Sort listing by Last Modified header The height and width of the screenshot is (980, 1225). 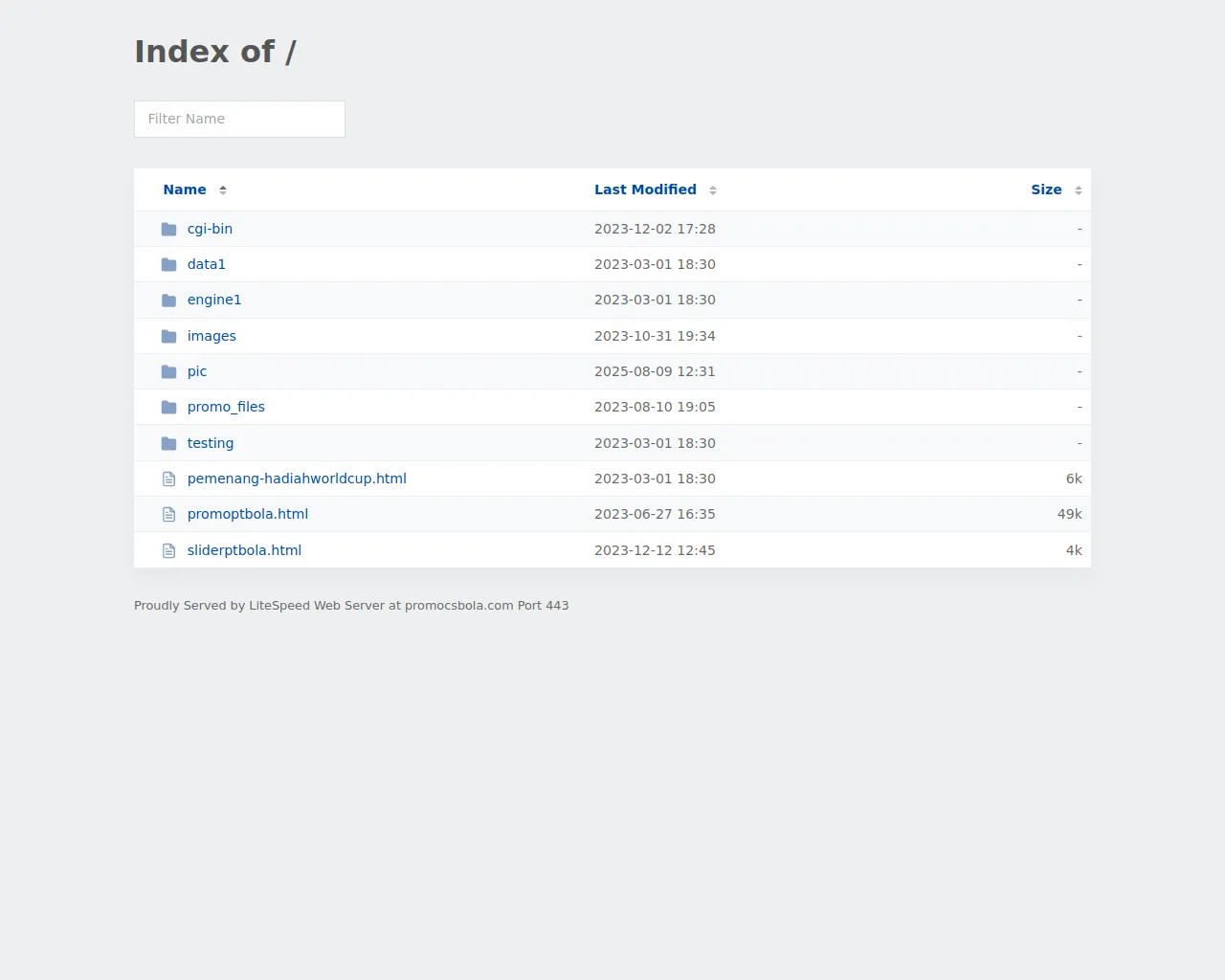pyautogui.click(x=645, y=189)
